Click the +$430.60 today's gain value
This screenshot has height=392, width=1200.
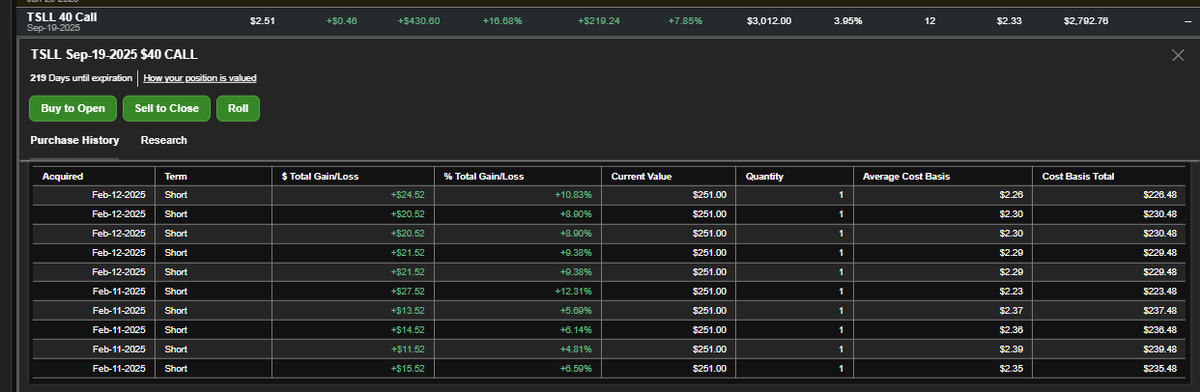click(418, 20)
